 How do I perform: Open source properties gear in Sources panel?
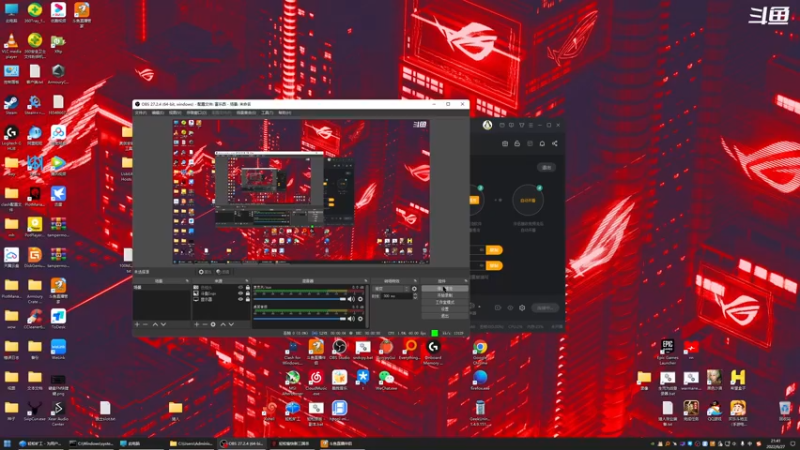[213, 324]
